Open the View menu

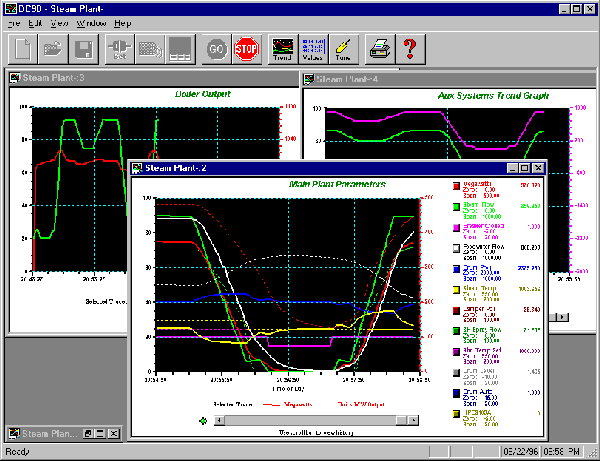(x=59, y=21)
